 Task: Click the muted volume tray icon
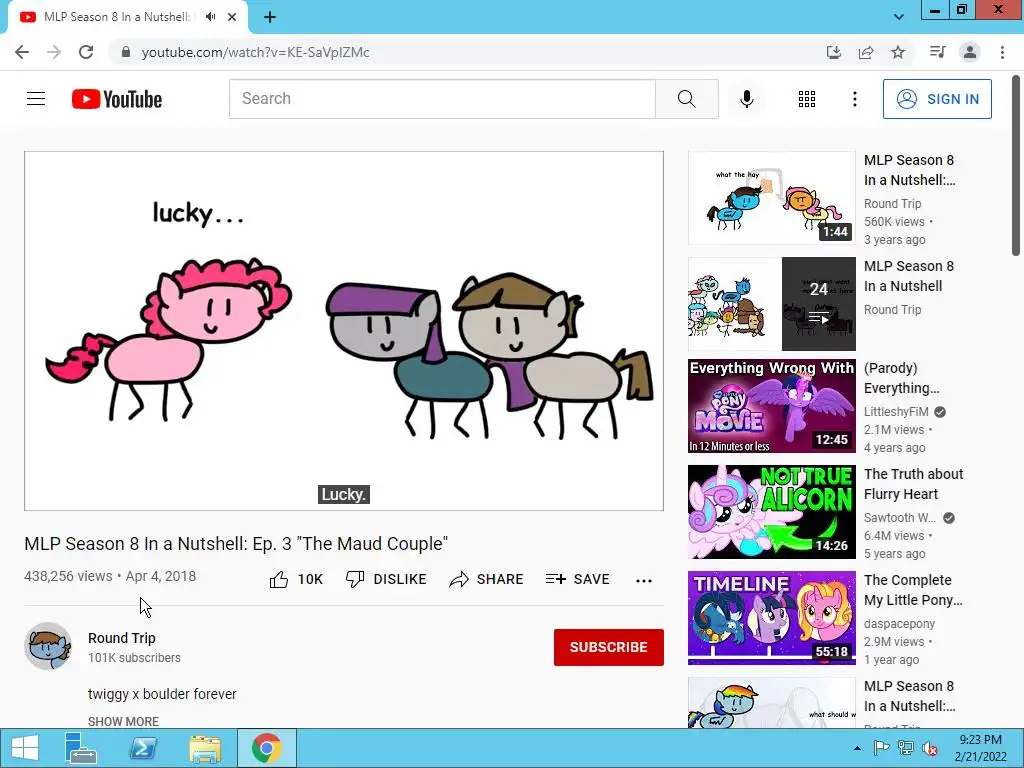click(x=930, y=748)
